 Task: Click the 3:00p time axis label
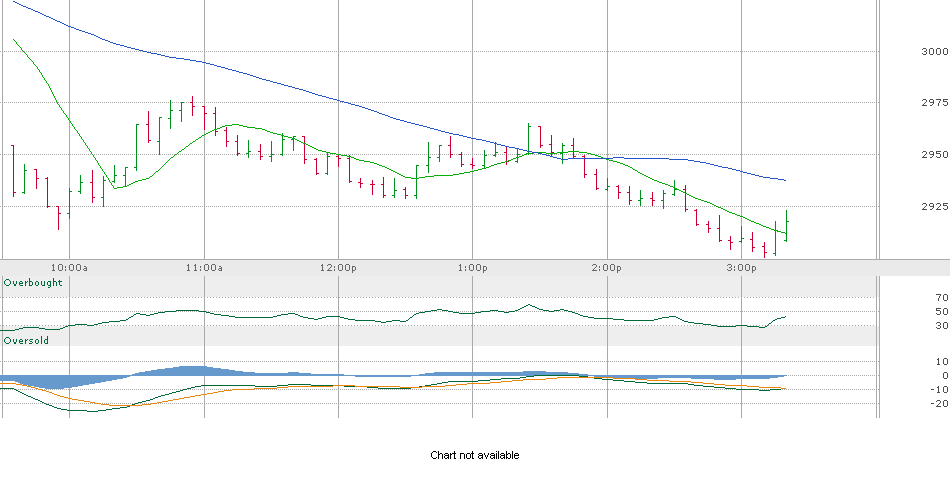pos(742,268)
